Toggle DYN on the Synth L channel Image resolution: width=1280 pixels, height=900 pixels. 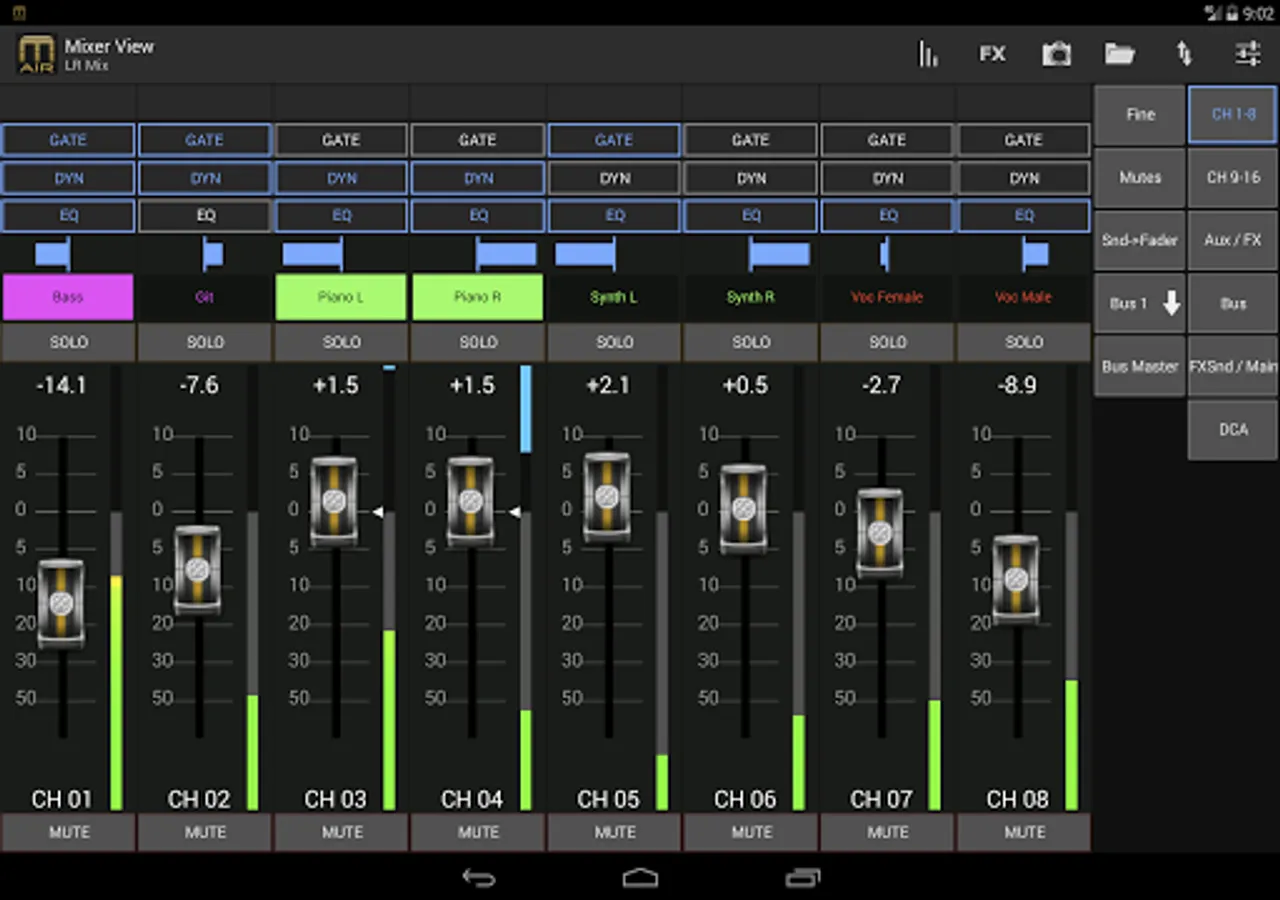coord(614,178)
